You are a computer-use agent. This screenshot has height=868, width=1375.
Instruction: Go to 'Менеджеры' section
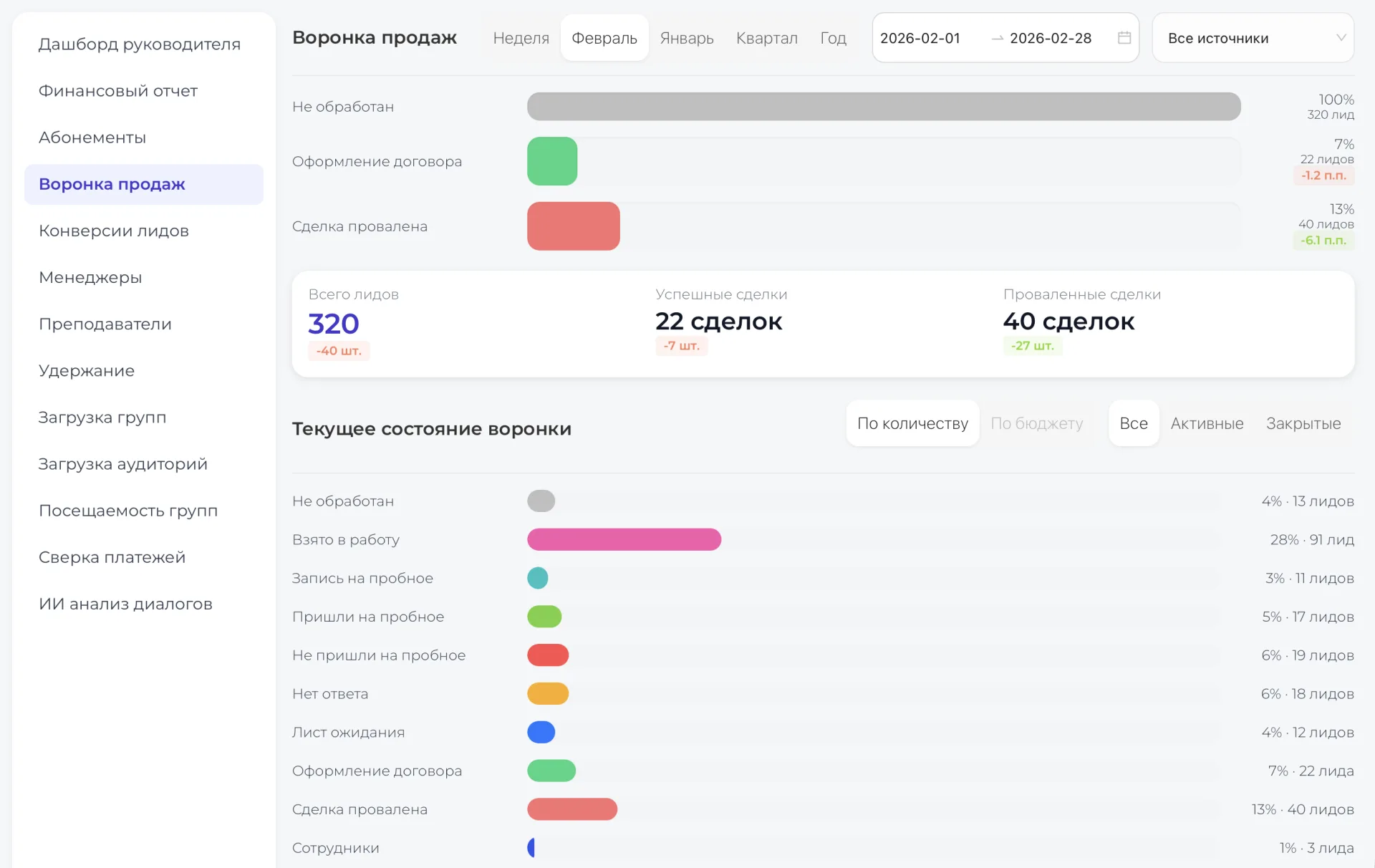click(144, 277)
